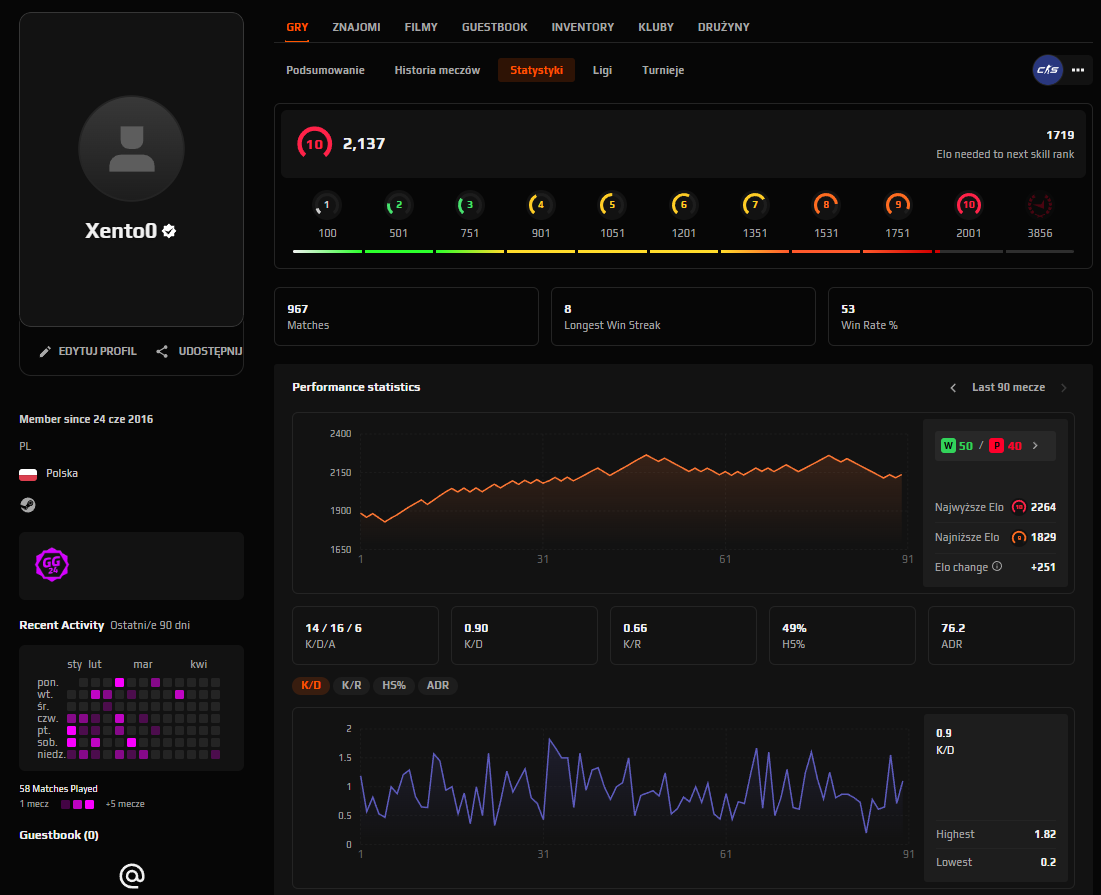Click the profile avatar placeholder
The height and width of the screenshot is (895, 1101).
pyautogui.click(x=131, y=148)
